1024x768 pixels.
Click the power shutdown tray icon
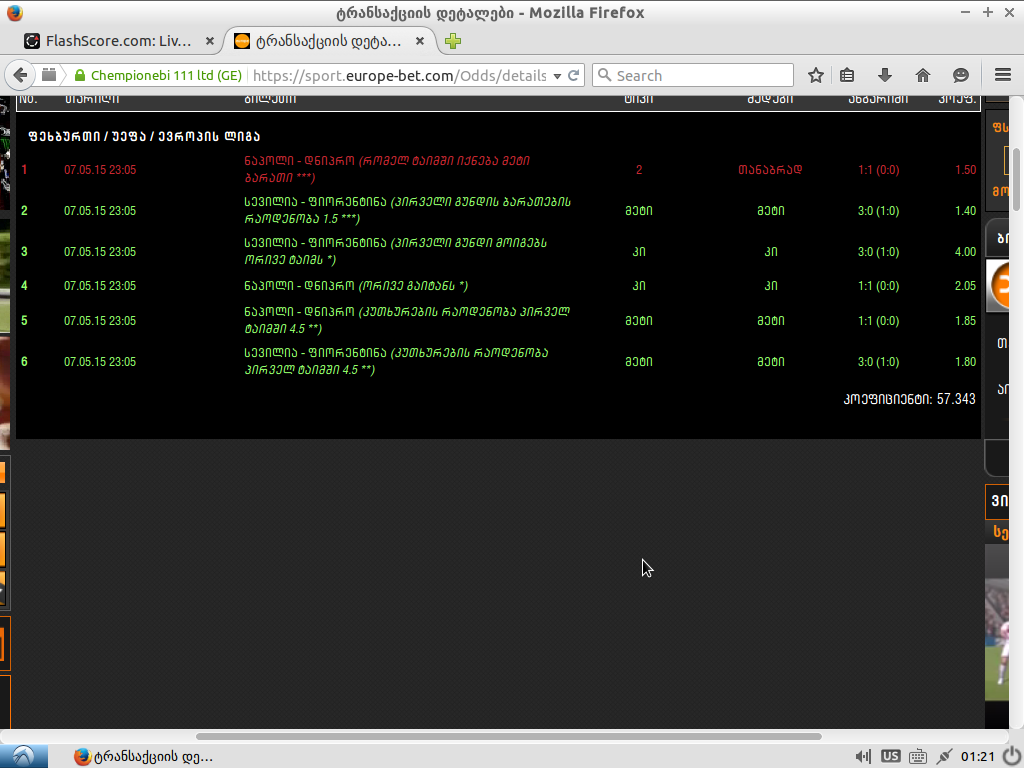coord(1012,756)
